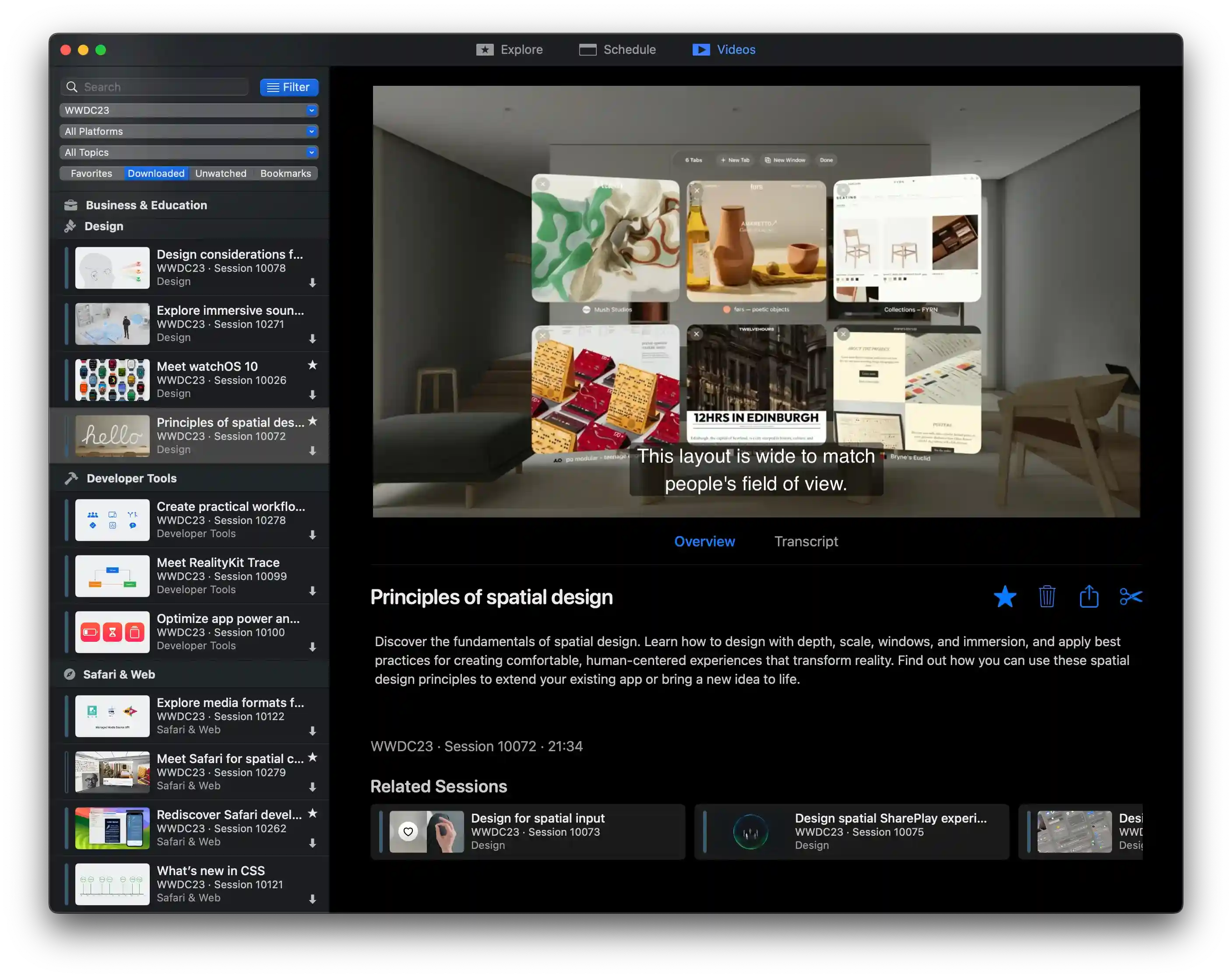Click the share icon beside session title

pyautogui.click(x=1089, y=597)
